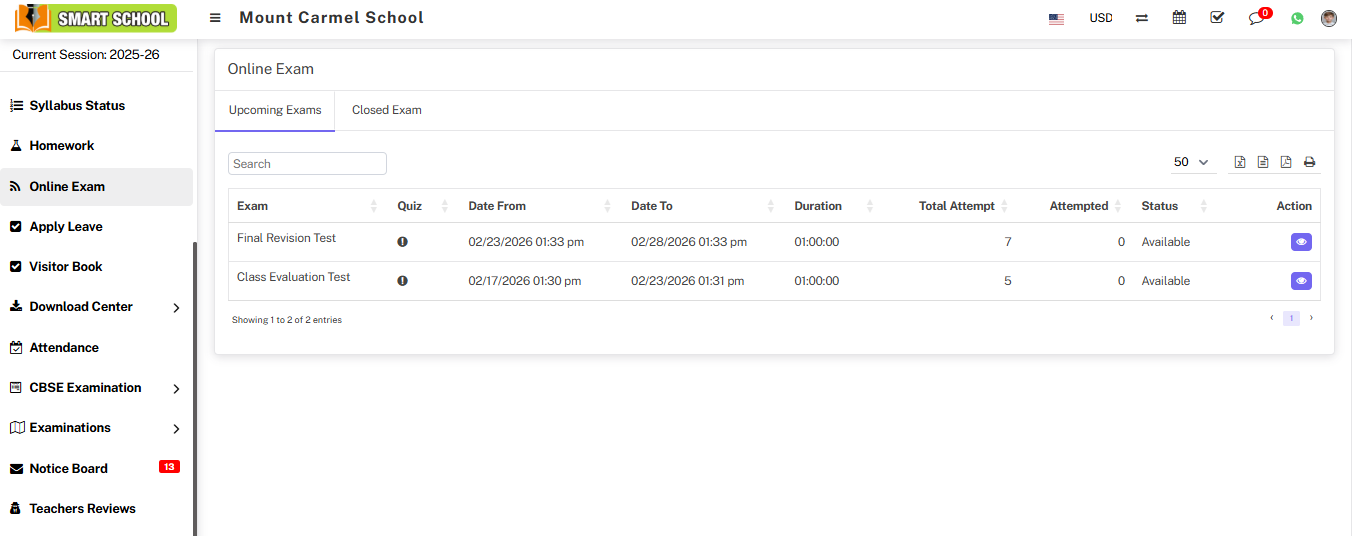Viewport: 1352px width, 536px height.
Task: Open the 50 entries per page dropdown
Action: pos(1191,162)
